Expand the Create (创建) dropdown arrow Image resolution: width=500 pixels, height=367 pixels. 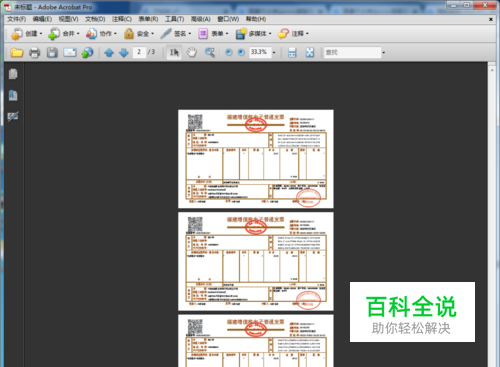41,34
